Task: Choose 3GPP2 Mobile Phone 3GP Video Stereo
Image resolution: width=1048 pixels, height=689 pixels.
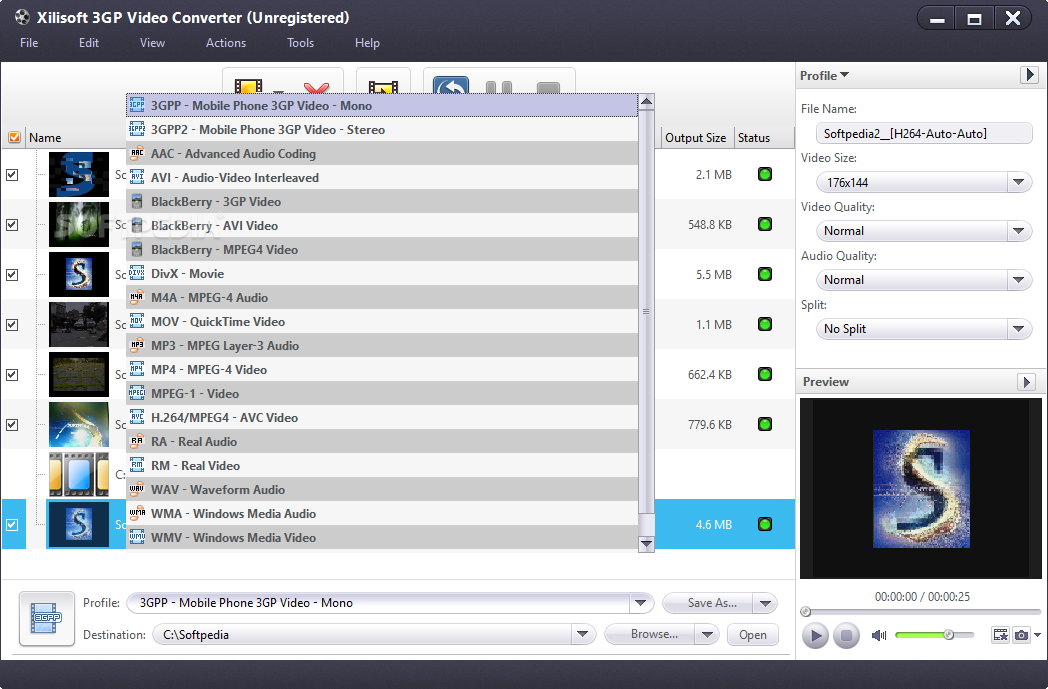Action: click(x=382, y=130)
